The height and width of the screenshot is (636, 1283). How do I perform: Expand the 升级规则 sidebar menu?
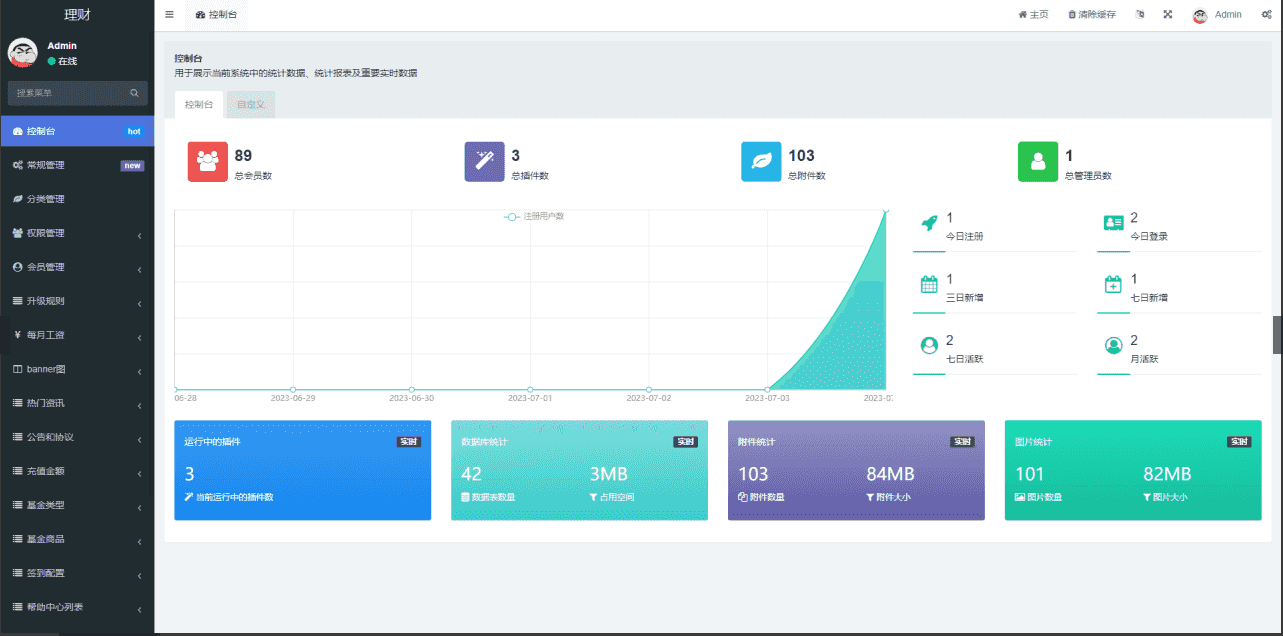[77, 301]
